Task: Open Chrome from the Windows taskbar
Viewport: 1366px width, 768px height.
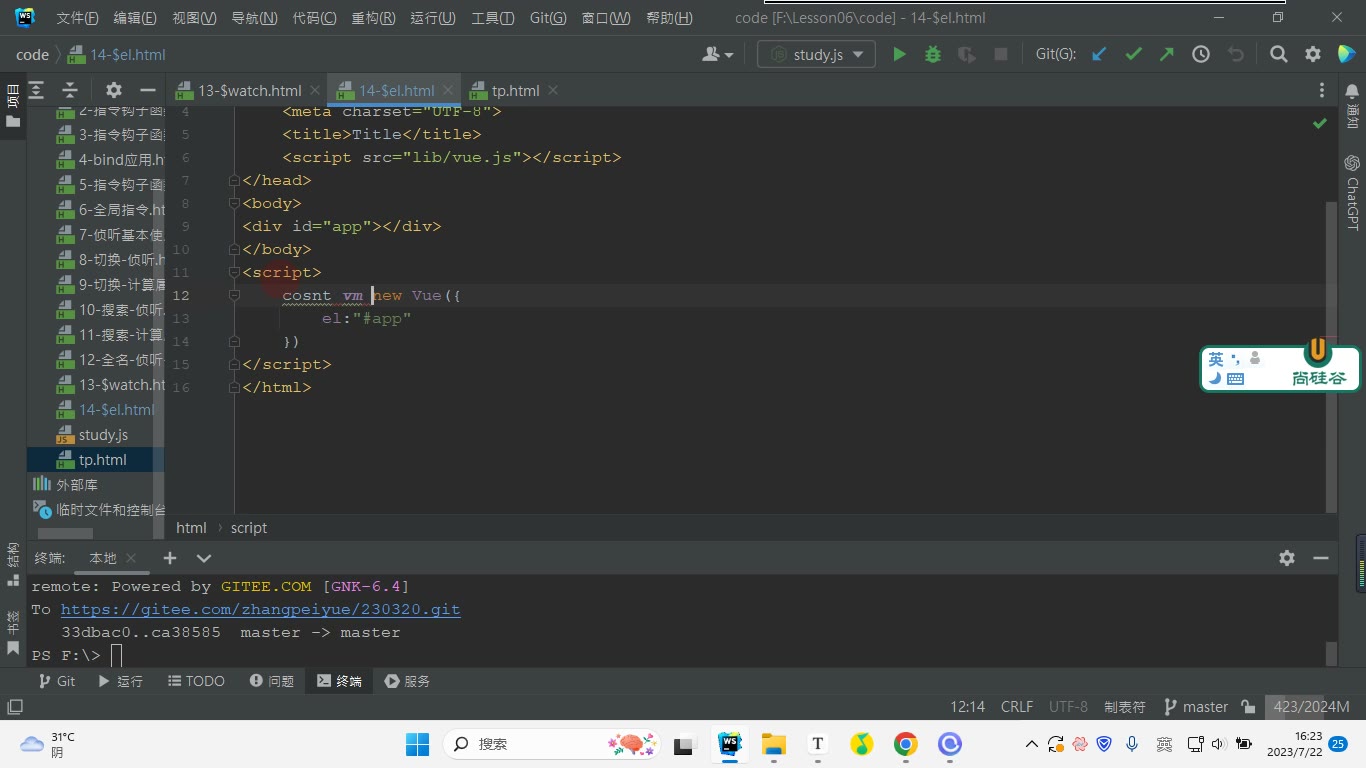Action: tap(906, 744)
